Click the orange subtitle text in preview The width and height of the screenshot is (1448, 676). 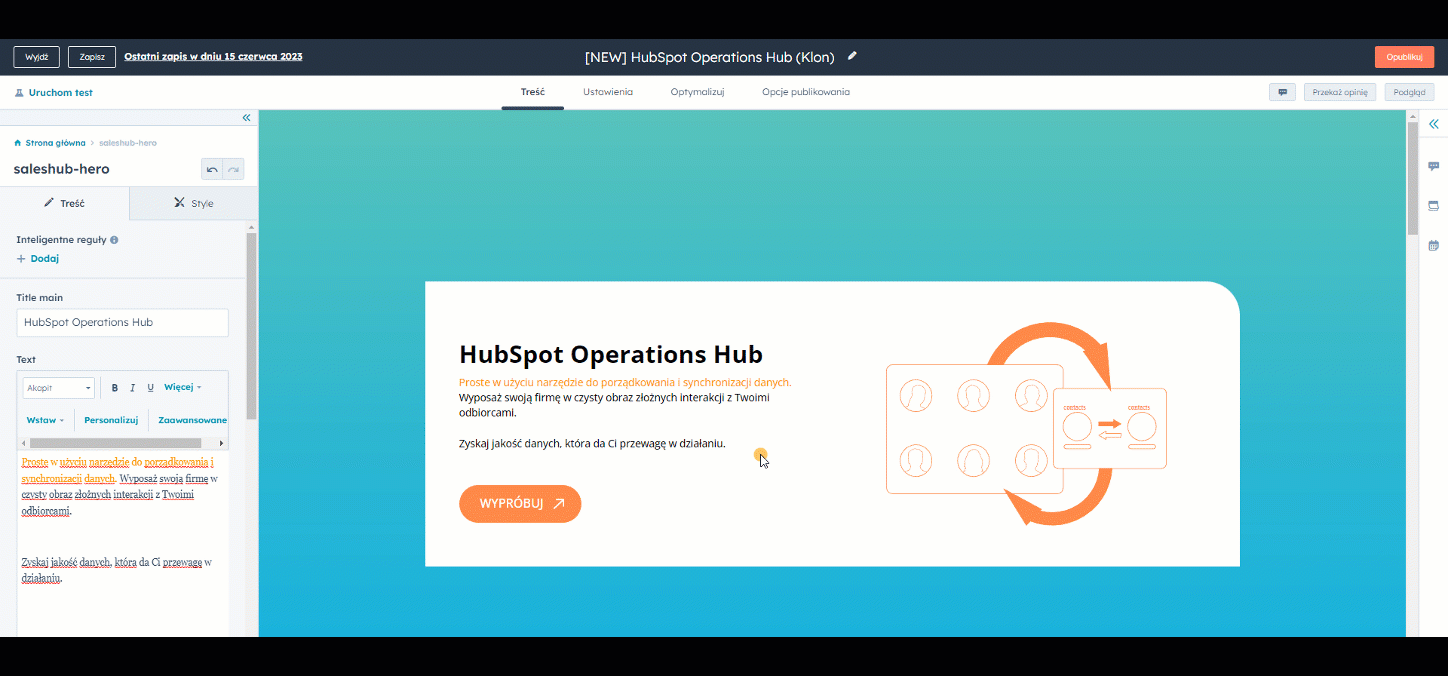click(x=625, y=382)
